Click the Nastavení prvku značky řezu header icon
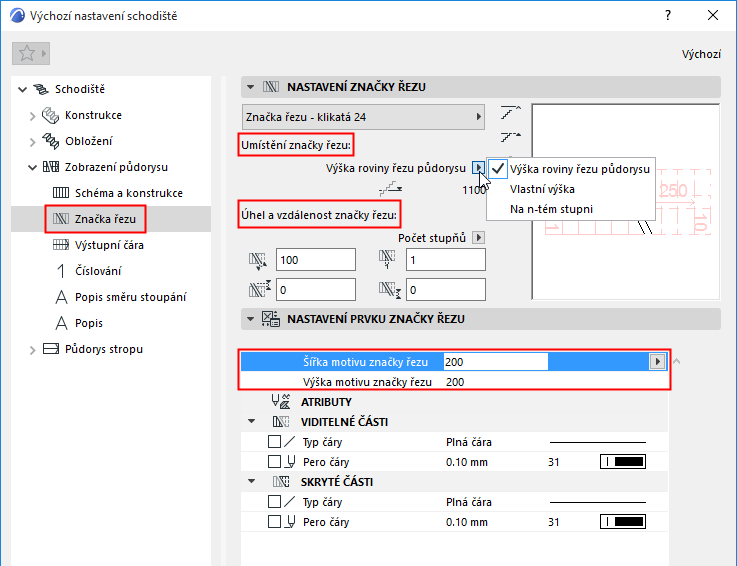Viewport: 737px width, 566px height. (271, 319)
